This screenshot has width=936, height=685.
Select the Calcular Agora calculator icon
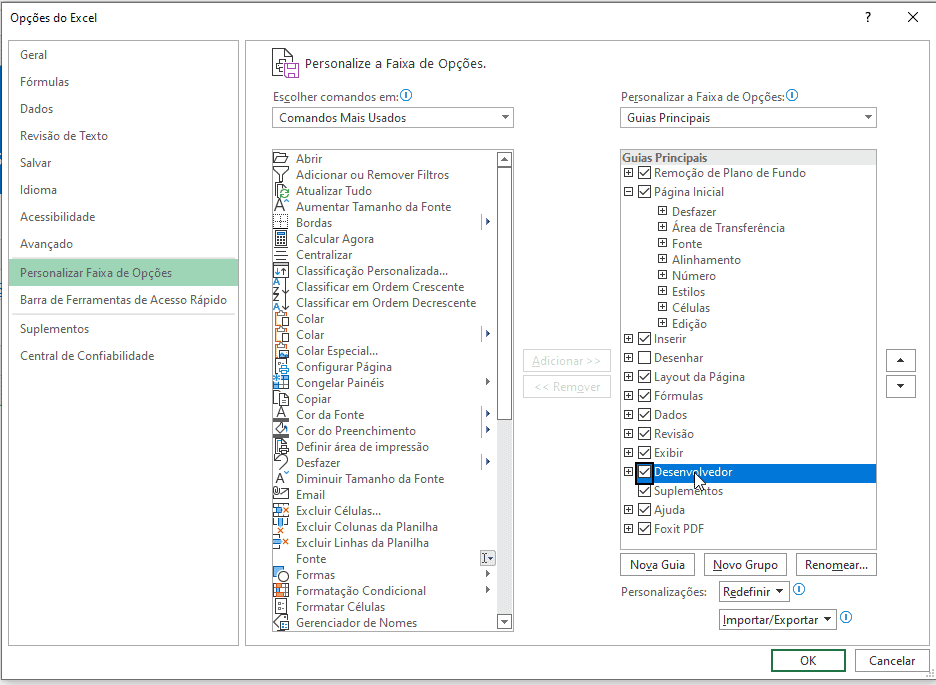[281, 239]
